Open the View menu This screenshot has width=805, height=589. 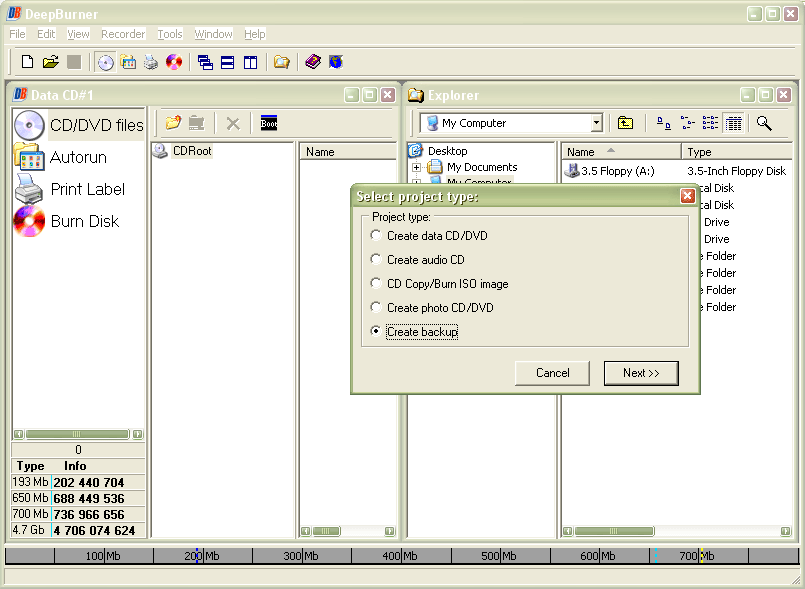pyautogui.click(x=78, y=34)
